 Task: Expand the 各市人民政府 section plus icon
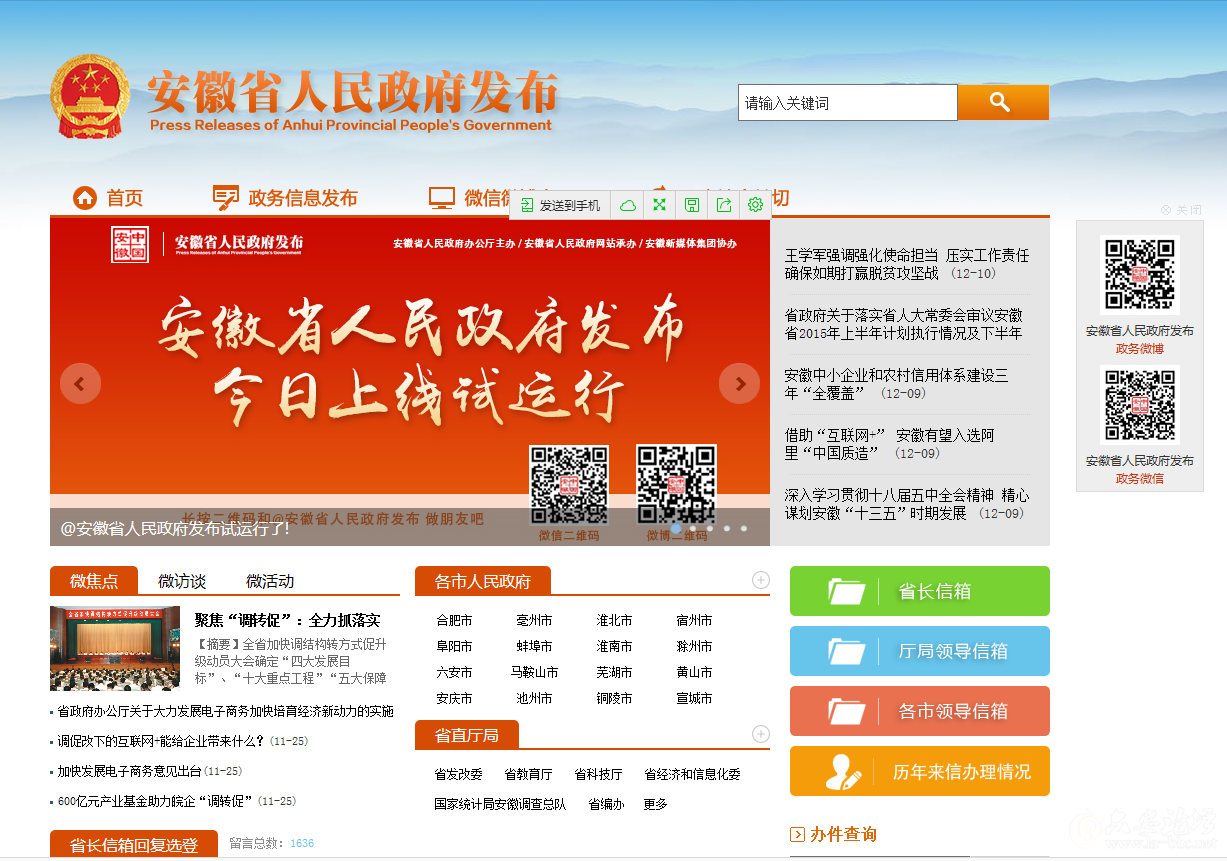(x=760, y=580)
